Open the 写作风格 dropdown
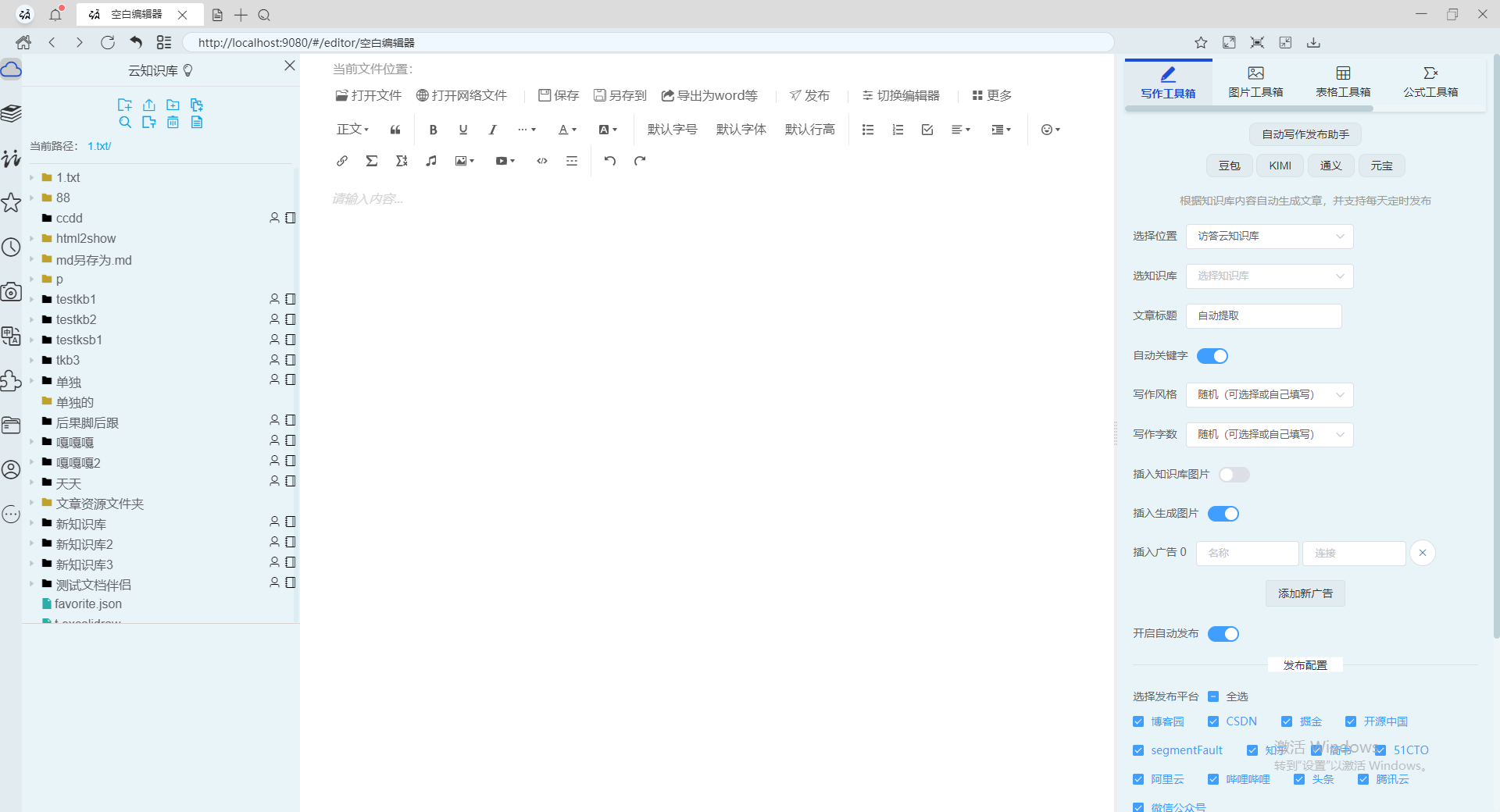This screenshot has width=1500, height=812. 1269,395
